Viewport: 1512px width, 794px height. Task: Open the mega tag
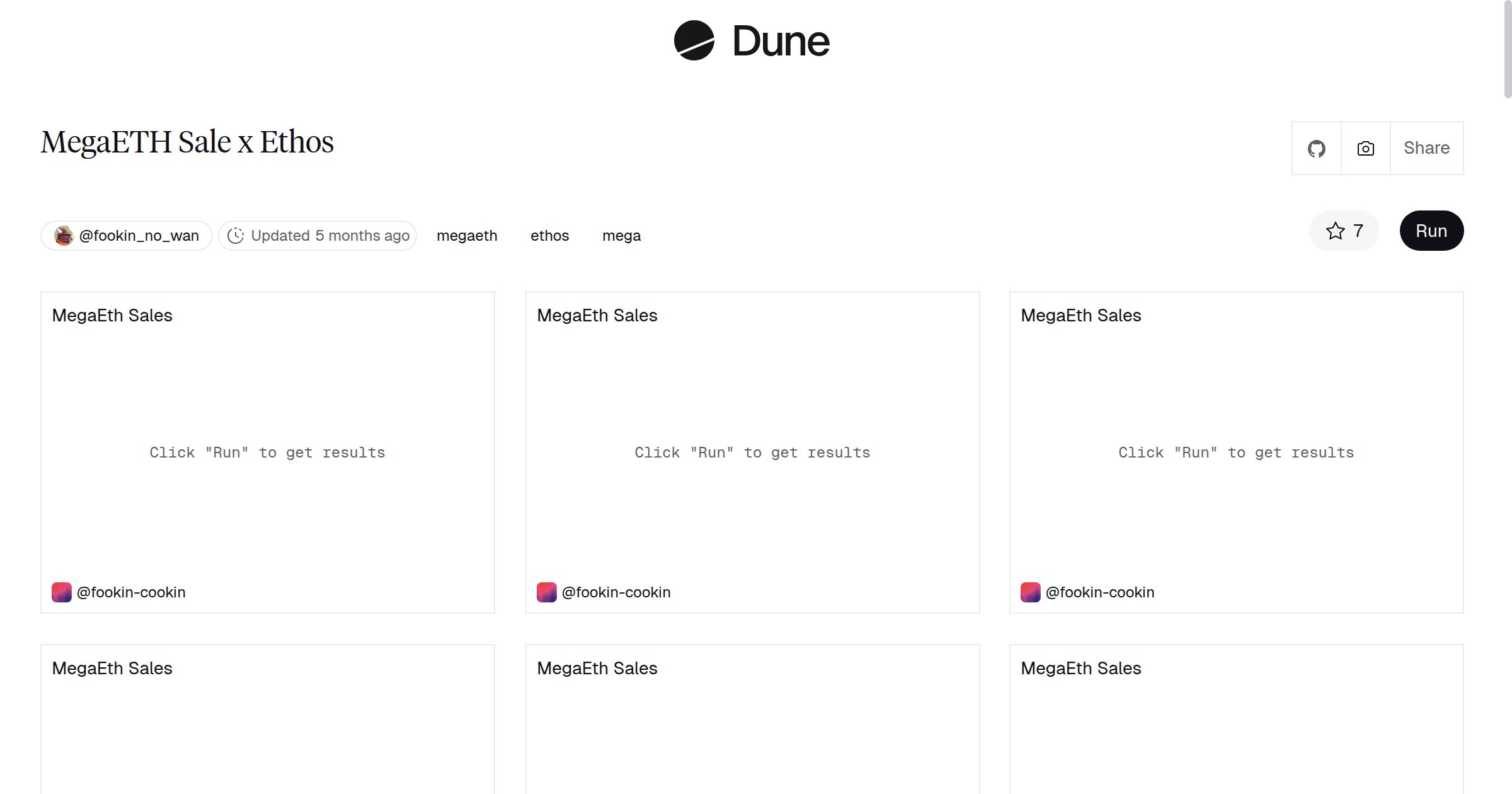(621, 235)
